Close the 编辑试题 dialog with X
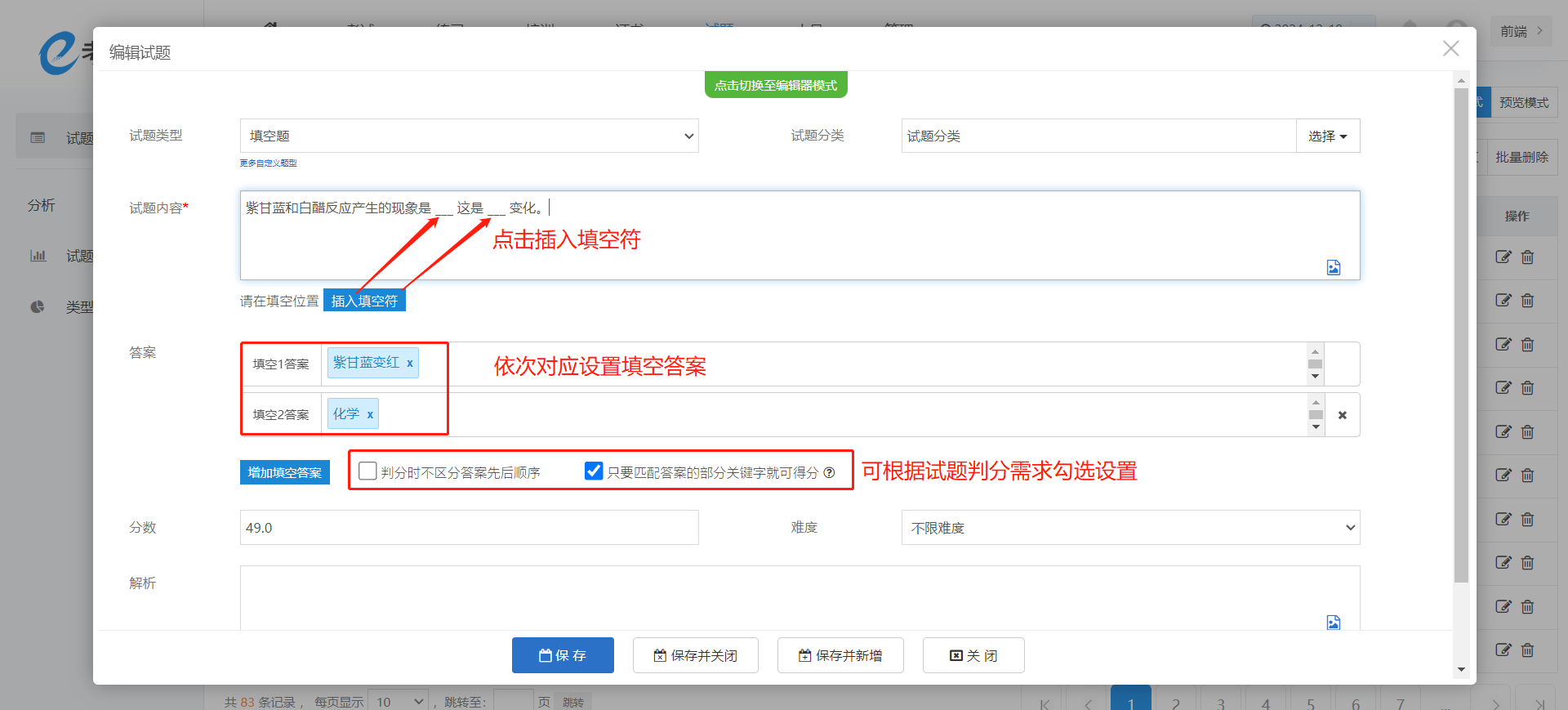The height and width of the screenshot is (710, 1568). [1450, 49]
